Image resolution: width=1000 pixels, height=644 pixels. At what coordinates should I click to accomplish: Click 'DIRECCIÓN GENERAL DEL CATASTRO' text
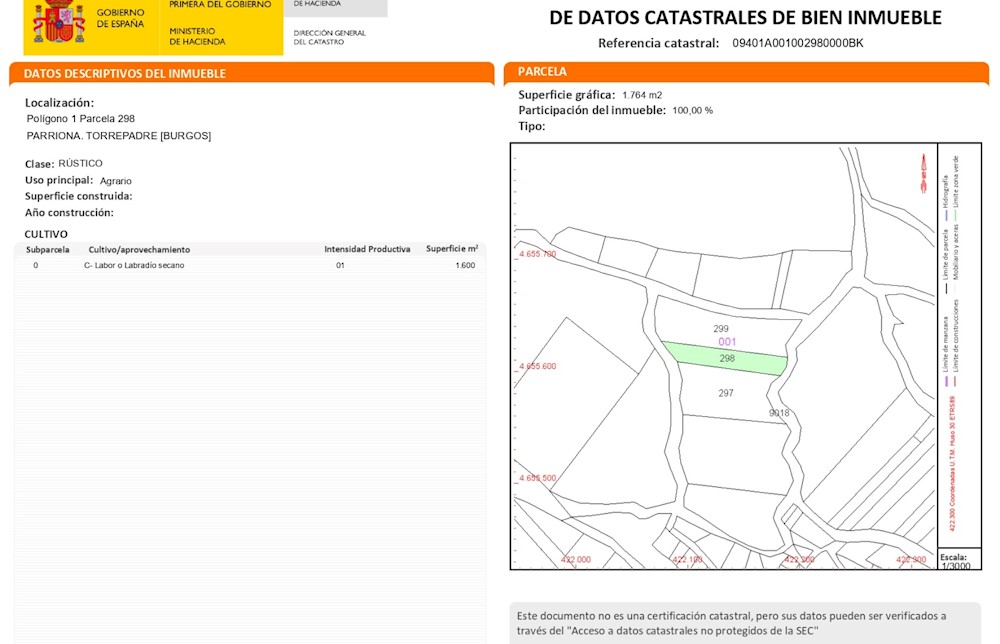pyautogui.click(x=330, y=38)
